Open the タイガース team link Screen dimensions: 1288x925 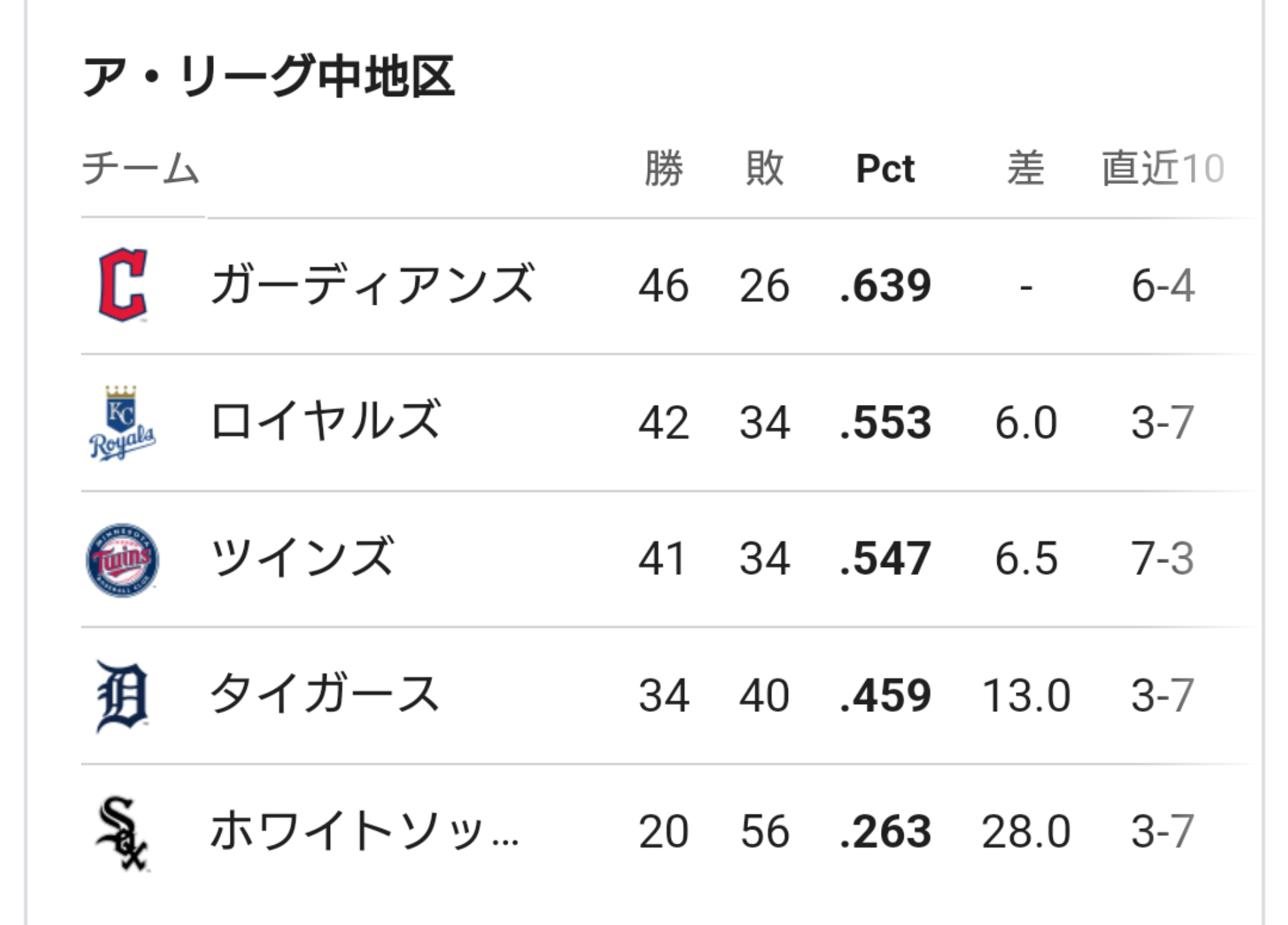click(325, 695)
